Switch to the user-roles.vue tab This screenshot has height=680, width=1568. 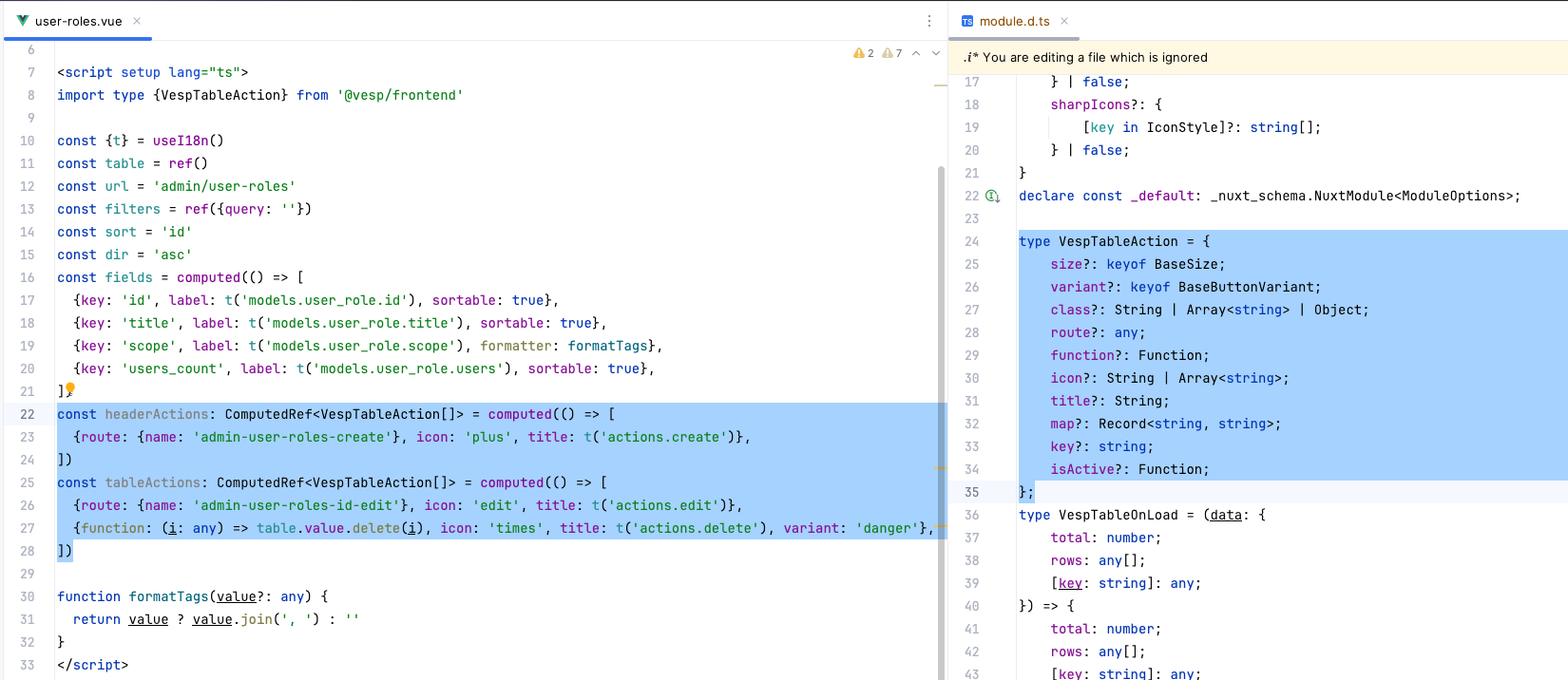tap(78, 21)
